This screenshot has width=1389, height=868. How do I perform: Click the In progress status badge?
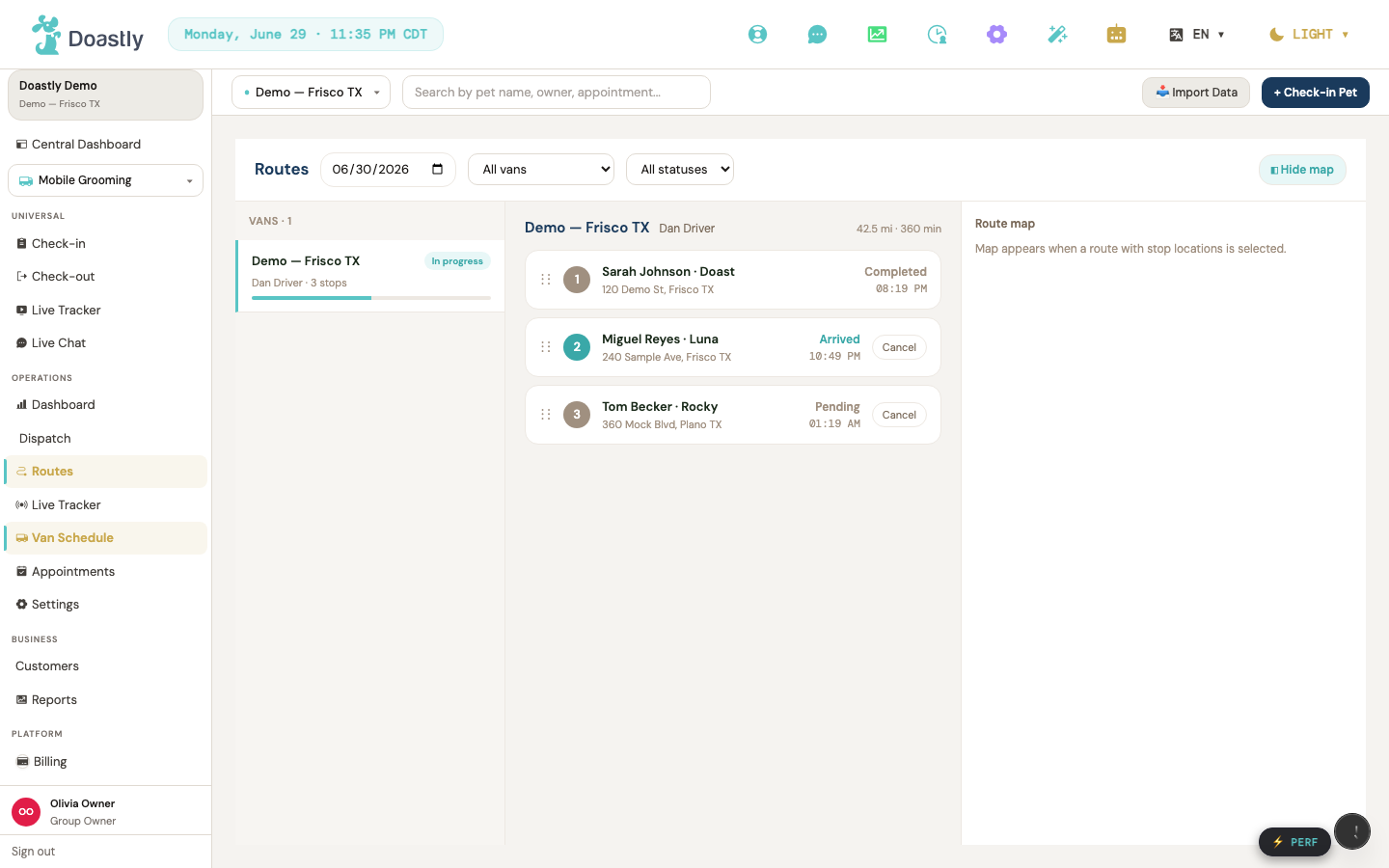[457, 261]
